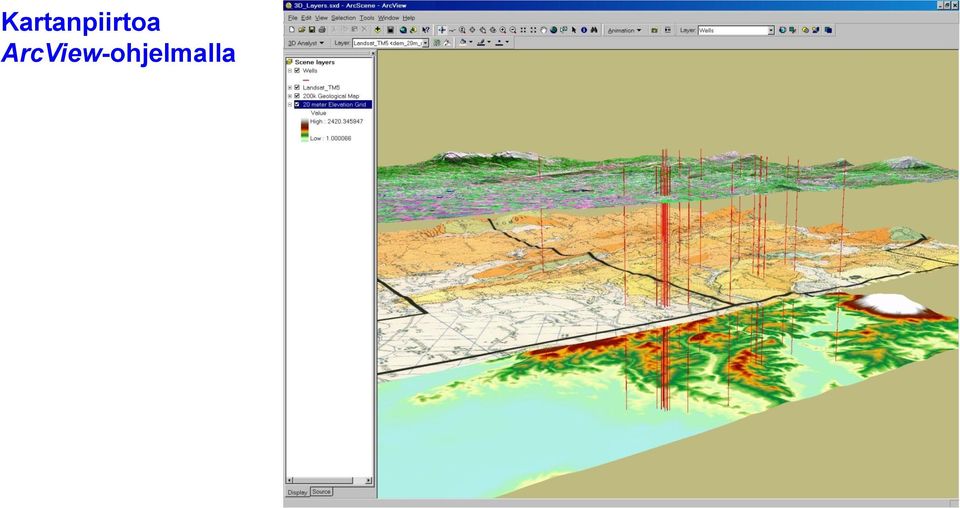Click the table of contents horizontal scrollbar
The width and height of the screenshot is (960, 508).
point(329,480)
